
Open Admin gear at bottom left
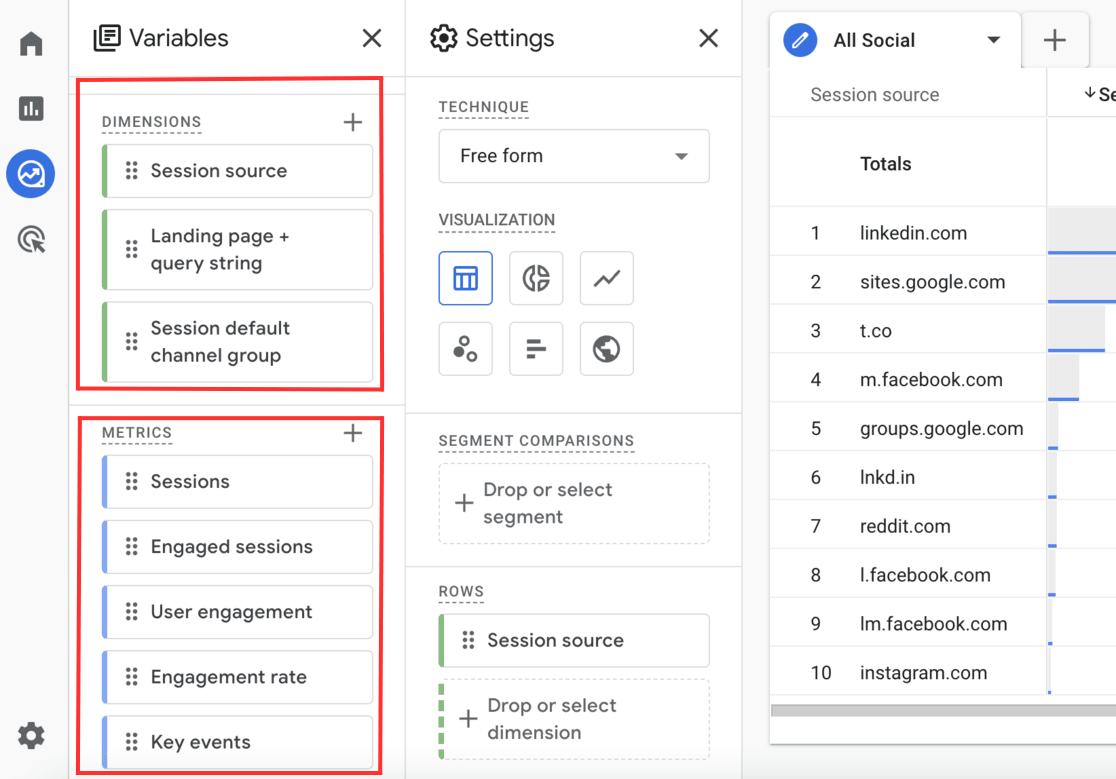[31, 736]
